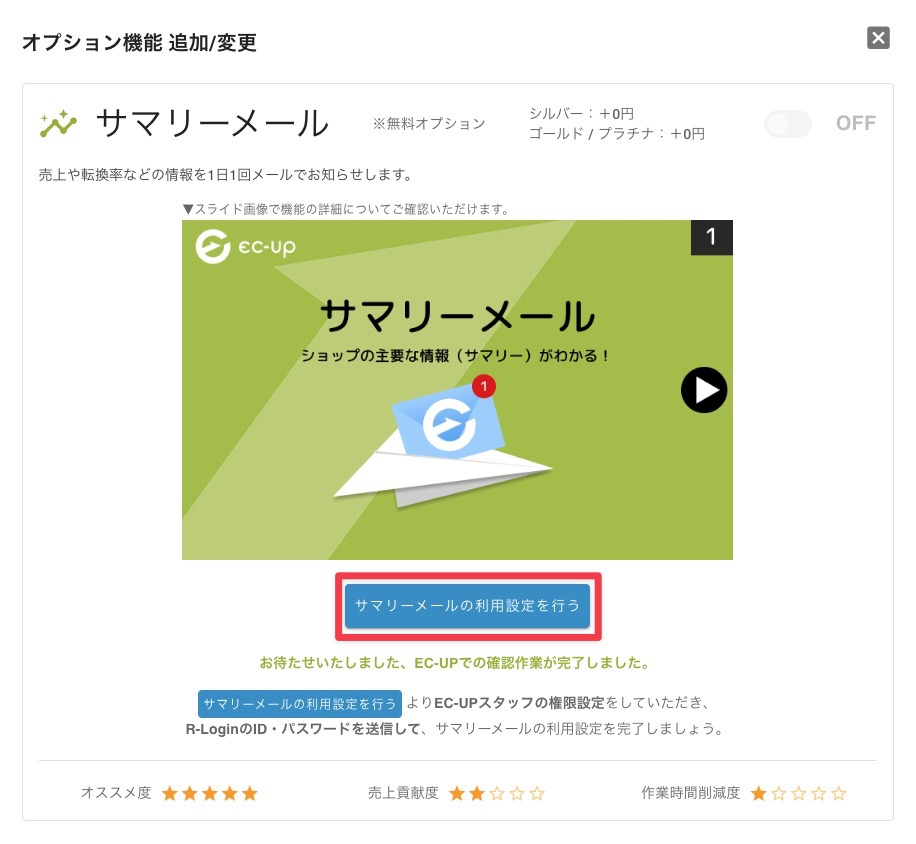Click the small inline サマリーメールの利用設定を行う button
916x844 pixels.
click(300, 704)
